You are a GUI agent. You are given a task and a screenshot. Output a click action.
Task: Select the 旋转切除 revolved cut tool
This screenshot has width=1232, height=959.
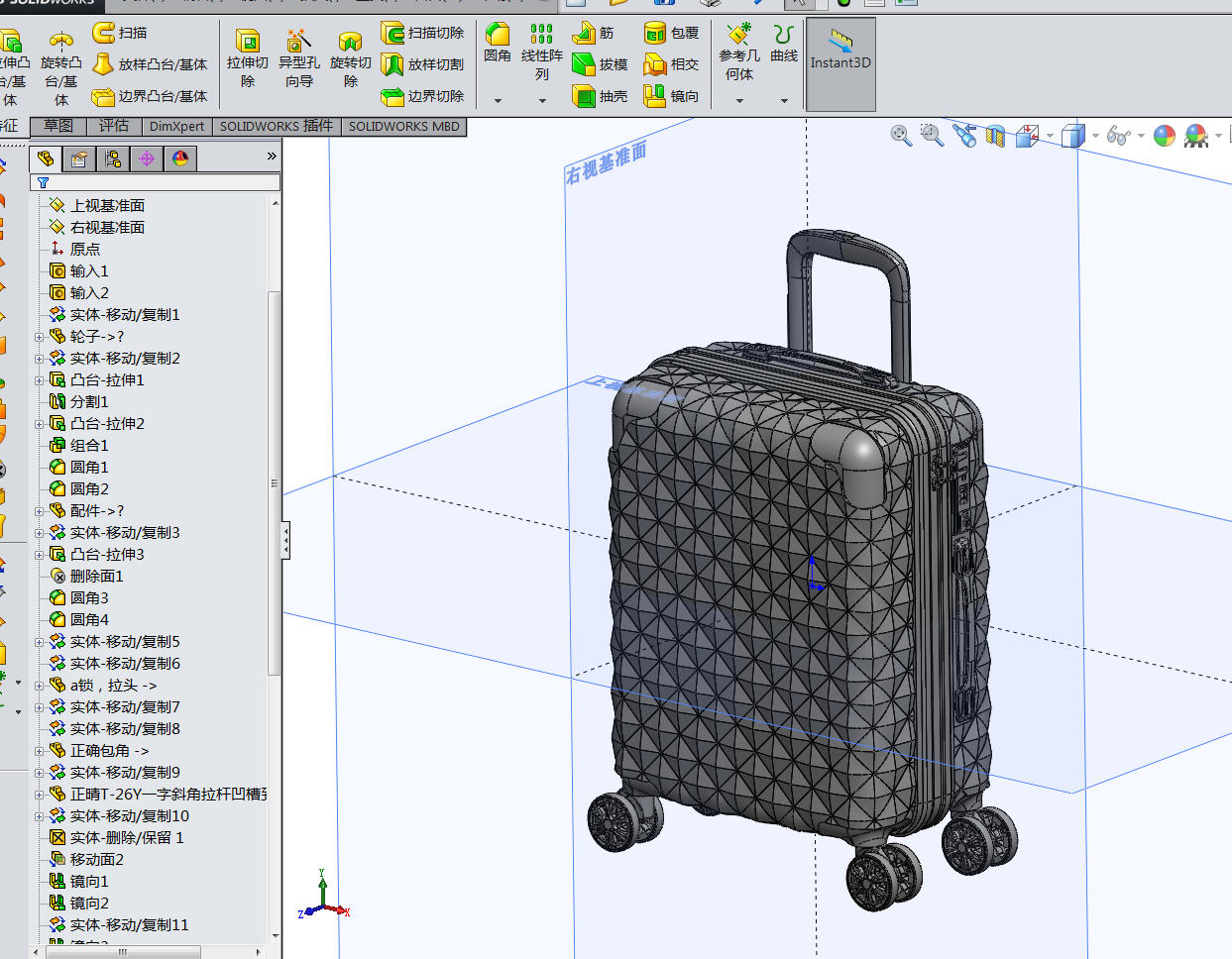coord(350,58)
